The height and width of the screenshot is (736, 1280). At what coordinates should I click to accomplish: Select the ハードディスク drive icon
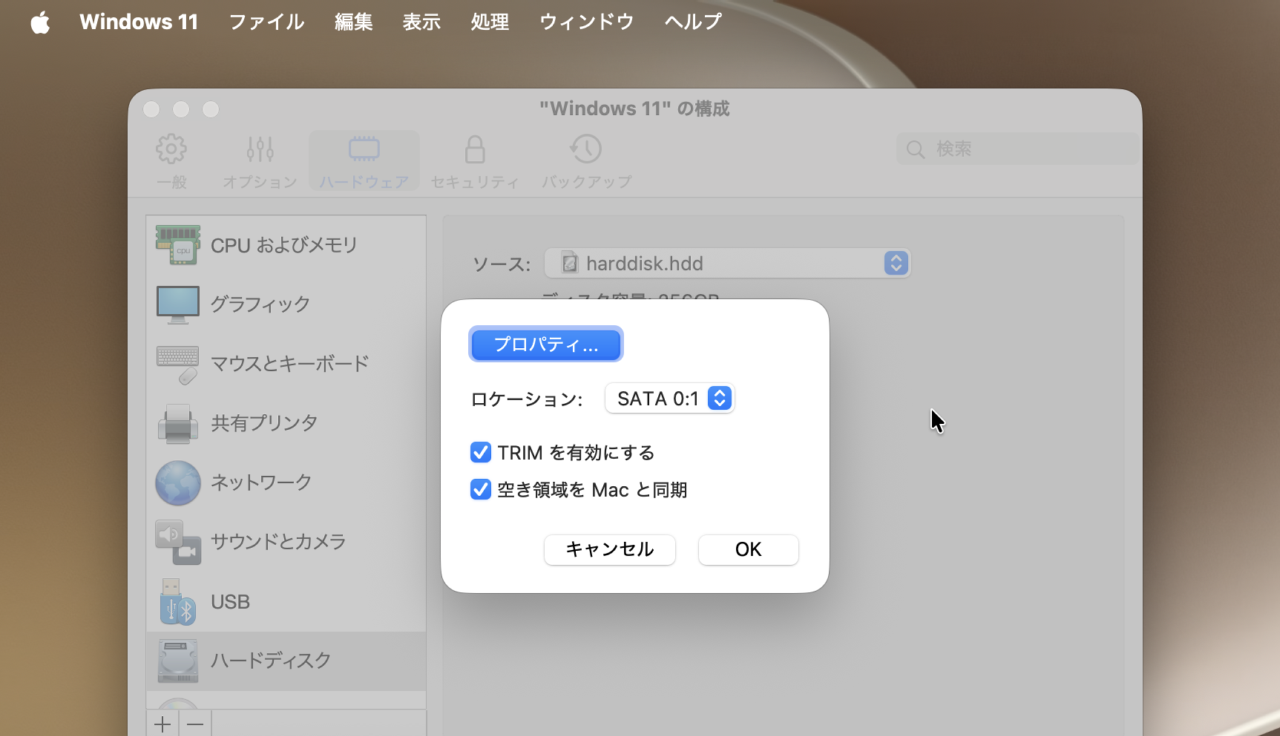[x=178, y=661]
